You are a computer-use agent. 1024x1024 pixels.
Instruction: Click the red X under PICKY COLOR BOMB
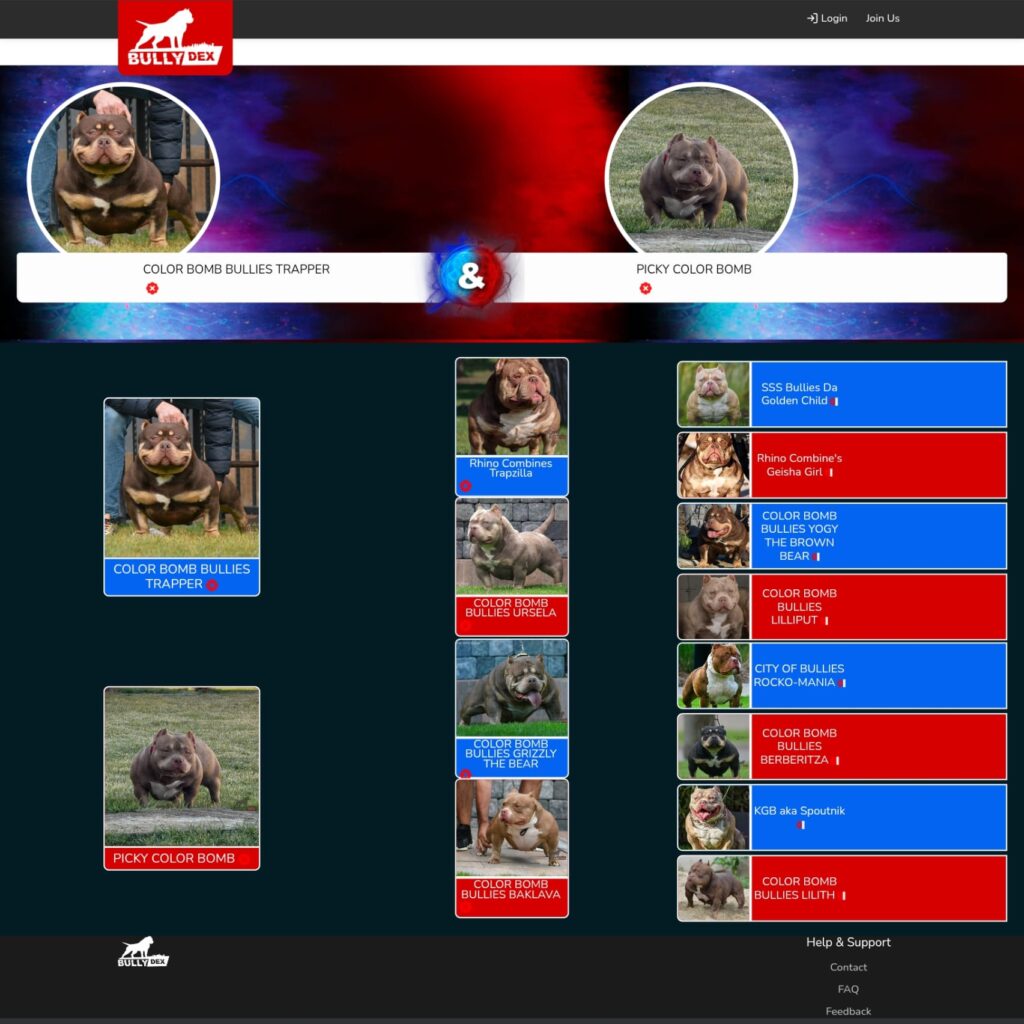645,288
